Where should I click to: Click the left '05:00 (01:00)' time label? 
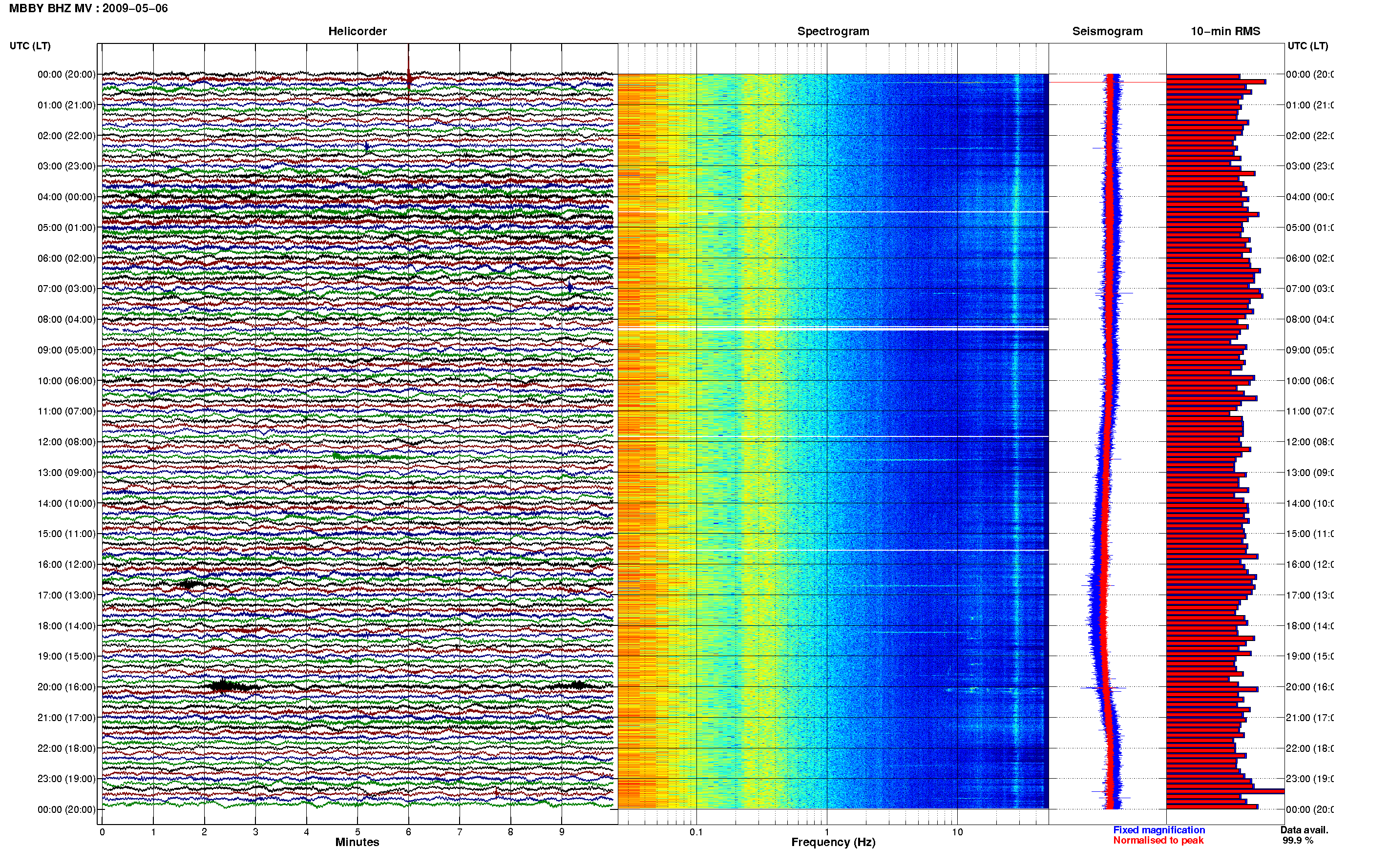(66, 228)
